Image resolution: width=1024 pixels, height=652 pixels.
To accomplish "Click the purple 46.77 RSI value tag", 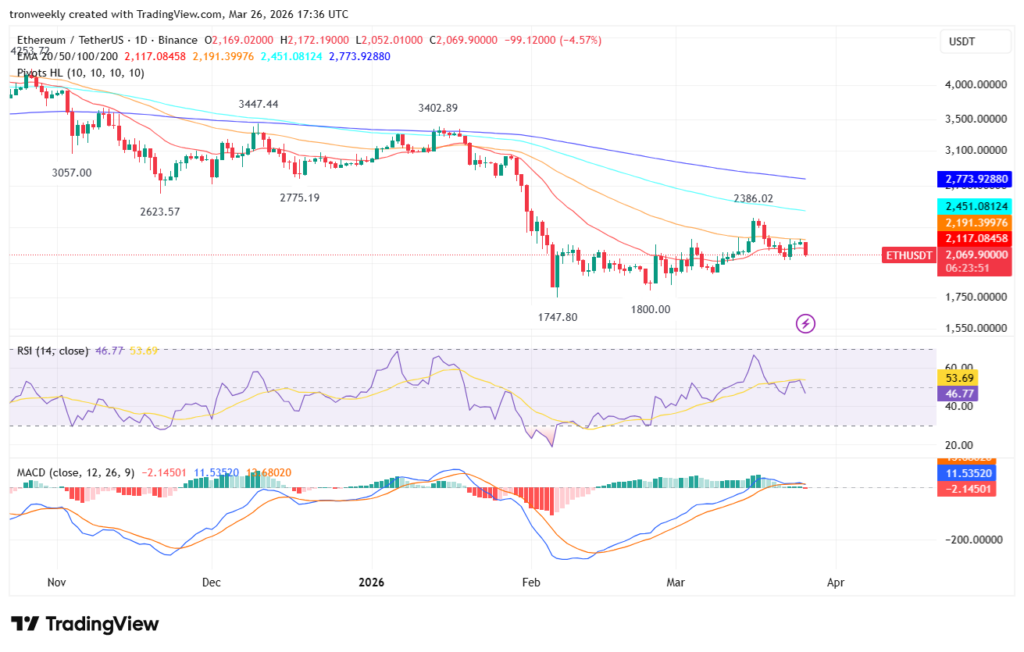I will 958,393.
